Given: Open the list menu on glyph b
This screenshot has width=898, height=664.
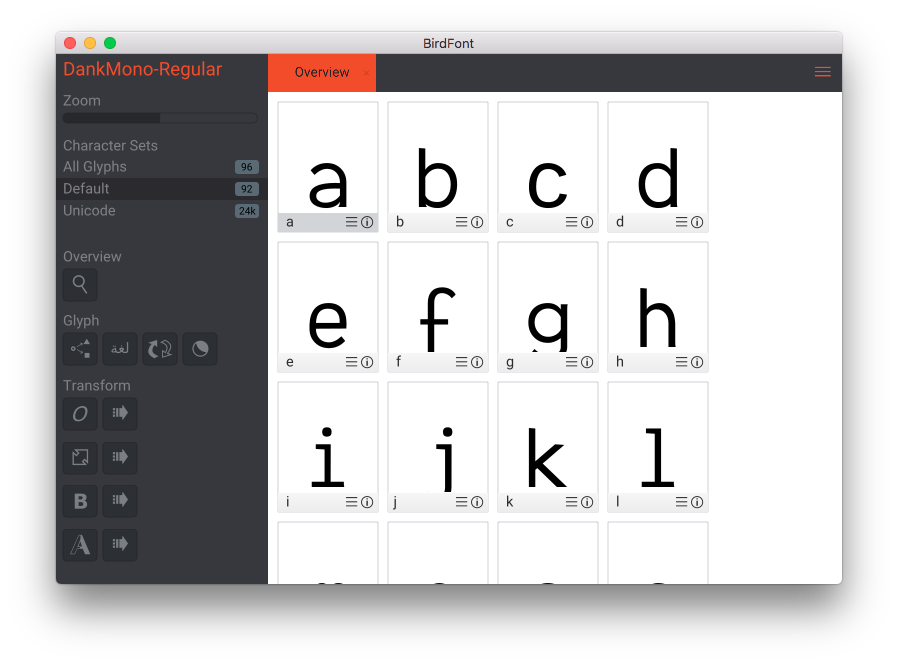Looking at the screenshot, I should click(462, 222).
